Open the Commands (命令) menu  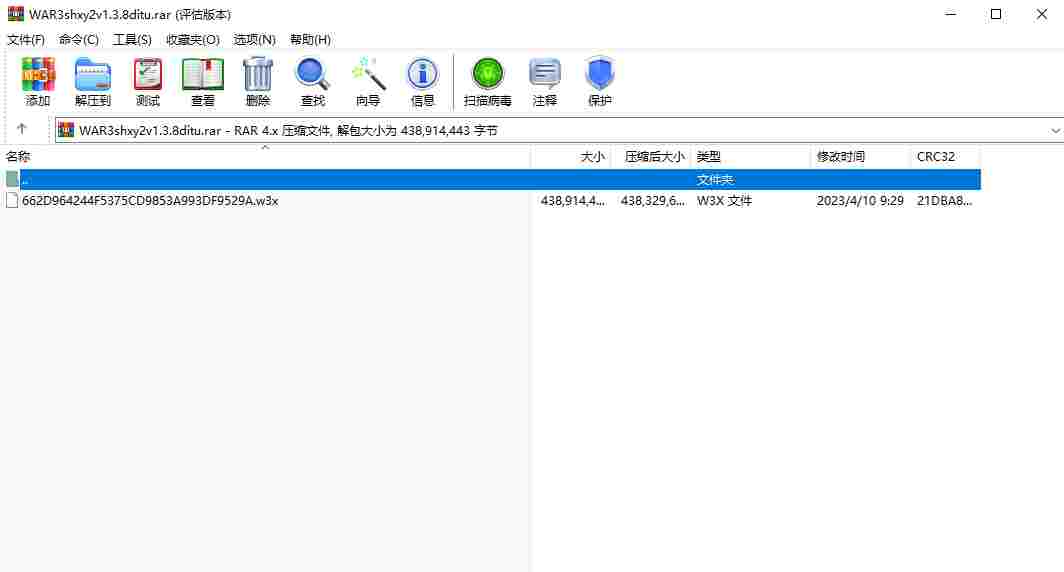tap(79, 39)
